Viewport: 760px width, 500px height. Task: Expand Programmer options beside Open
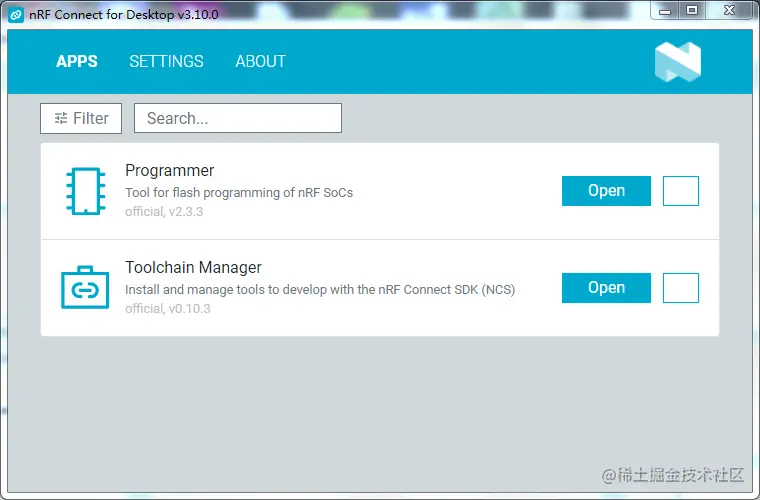coord(681,191)
